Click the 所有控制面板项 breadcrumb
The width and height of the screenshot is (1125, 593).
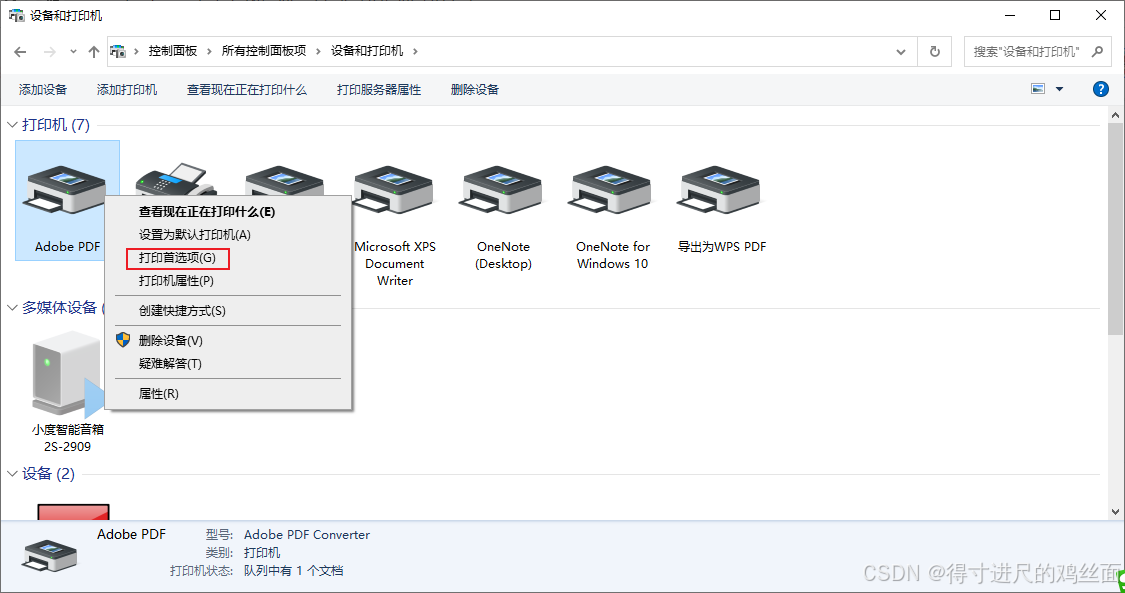click(x=264, y=52)
